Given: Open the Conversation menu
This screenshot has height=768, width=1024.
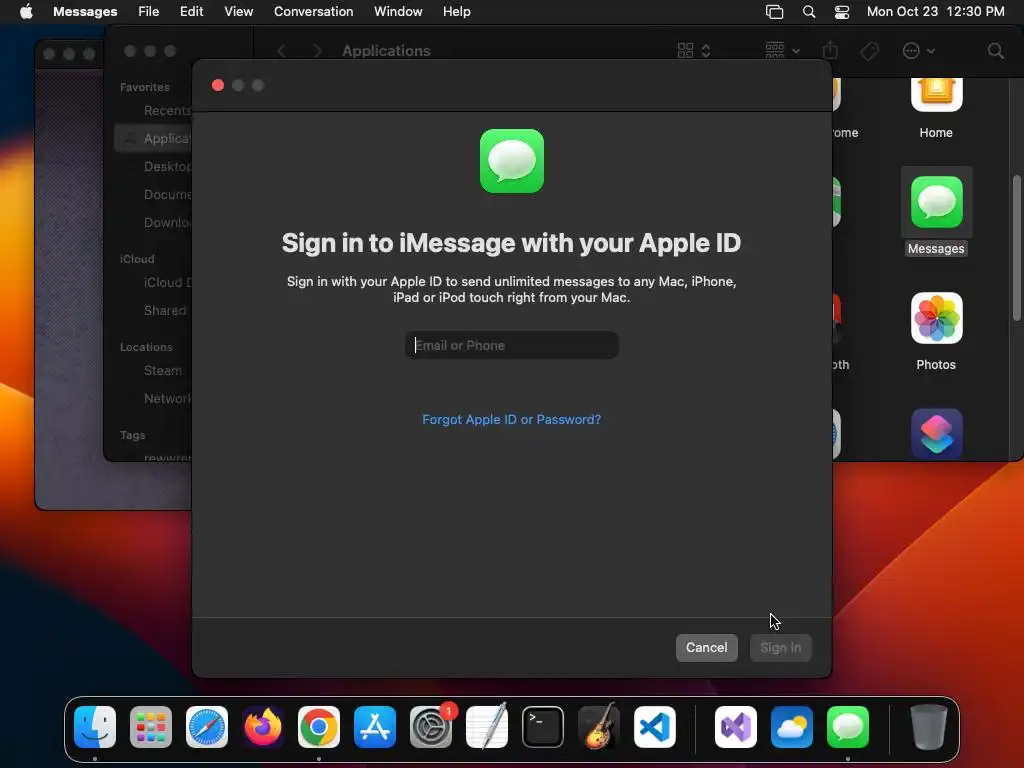Looking at the screenshot, I should [x=313, y=12].
